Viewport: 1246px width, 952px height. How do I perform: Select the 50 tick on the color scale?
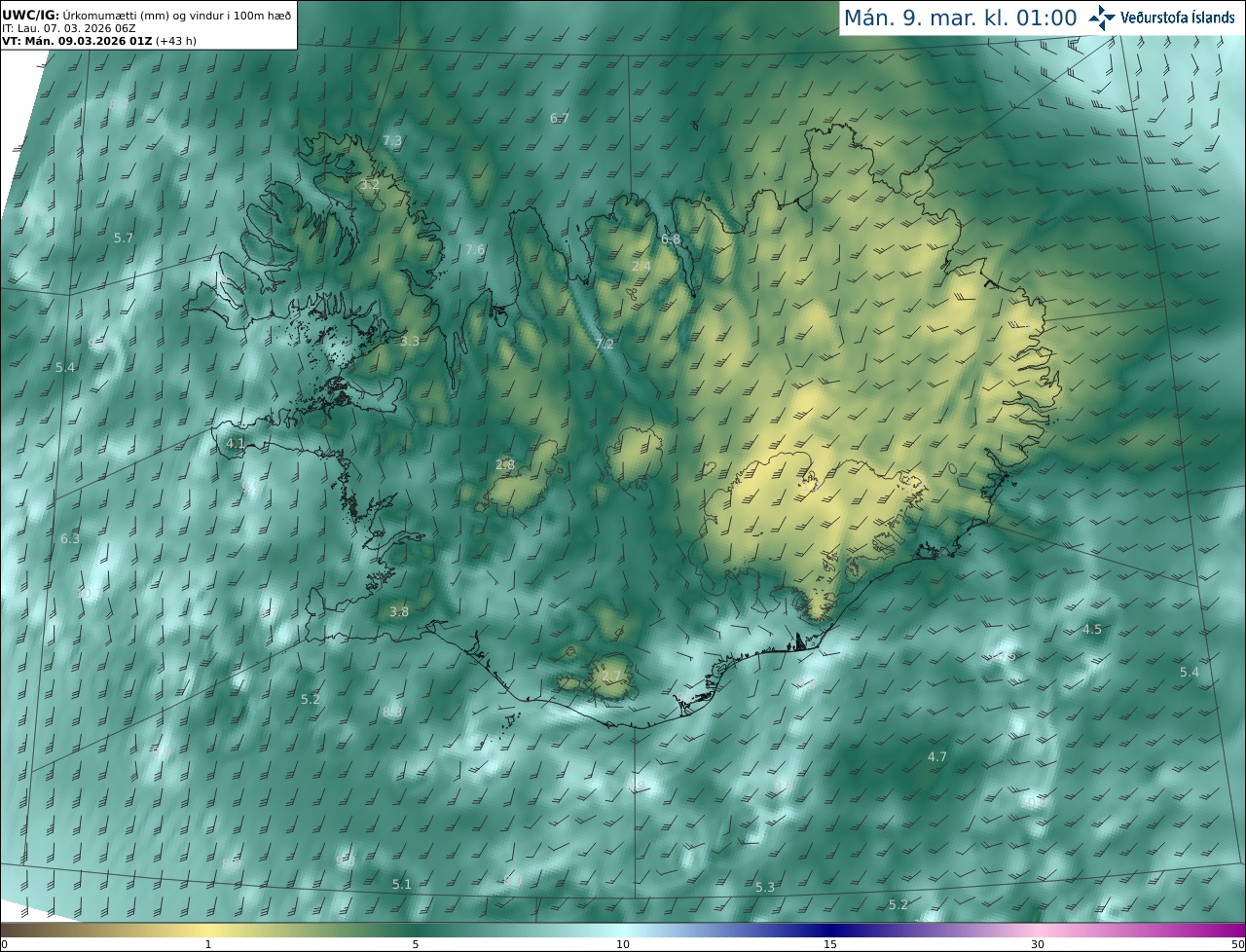pos(1238,944)
